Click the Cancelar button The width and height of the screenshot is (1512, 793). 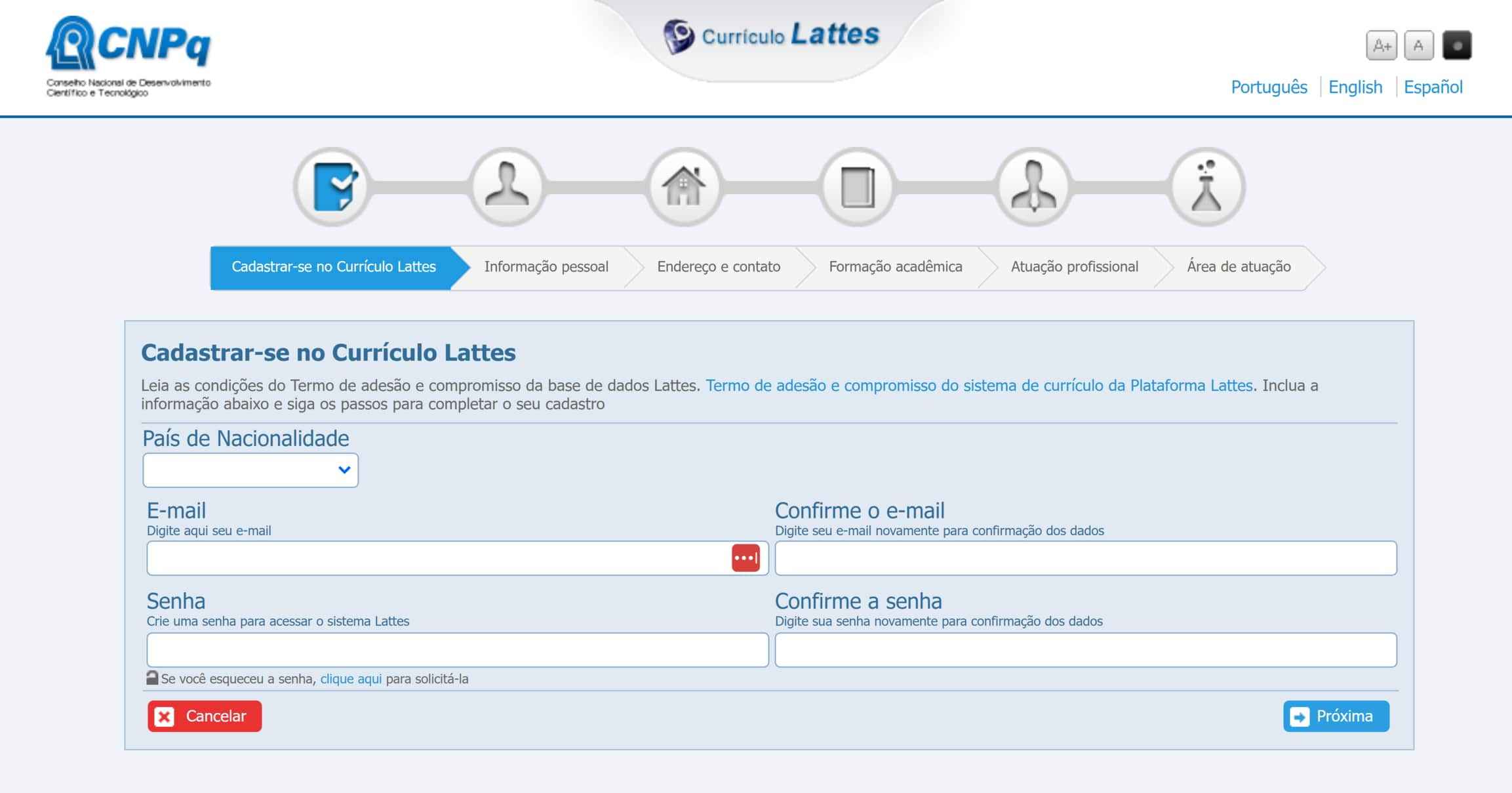pyautogui.click(x=205, y=716)
